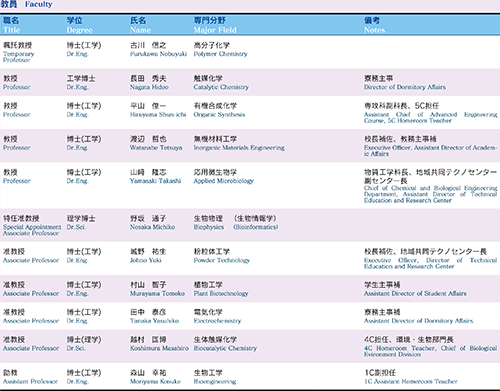Click the 'Faculty' heading text

[39, 4]
